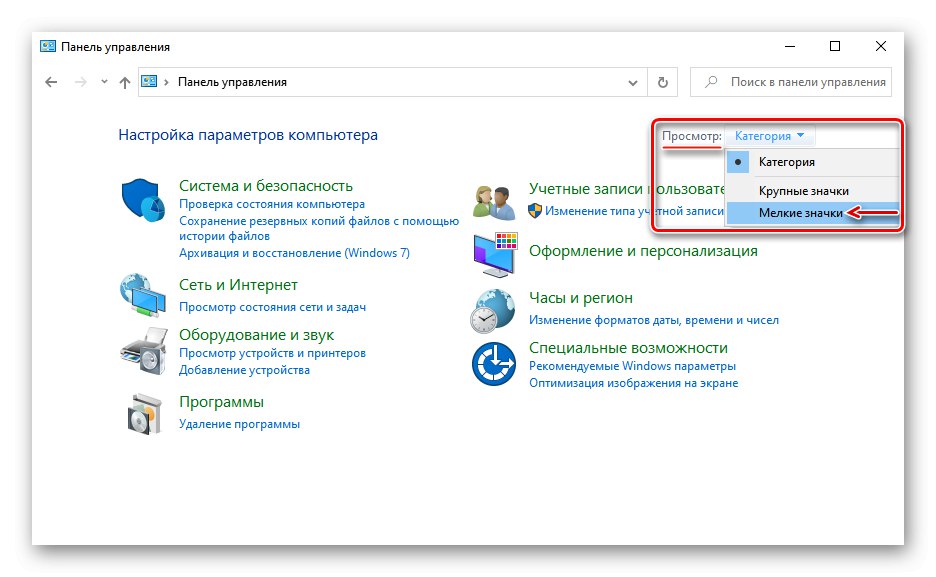Open the Просмотр Категория dropdown
This screenshot has height=577, width=936.
point(769,136)
